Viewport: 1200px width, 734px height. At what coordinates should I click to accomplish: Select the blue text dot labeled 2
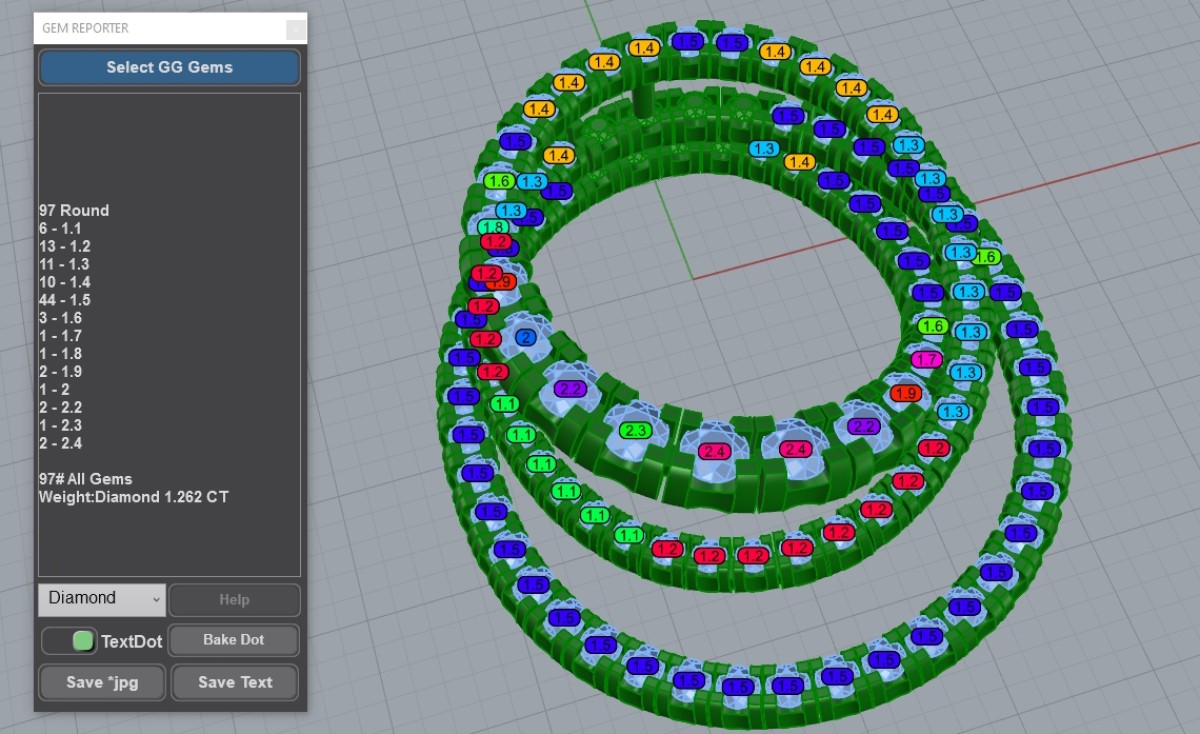[524, 338]
